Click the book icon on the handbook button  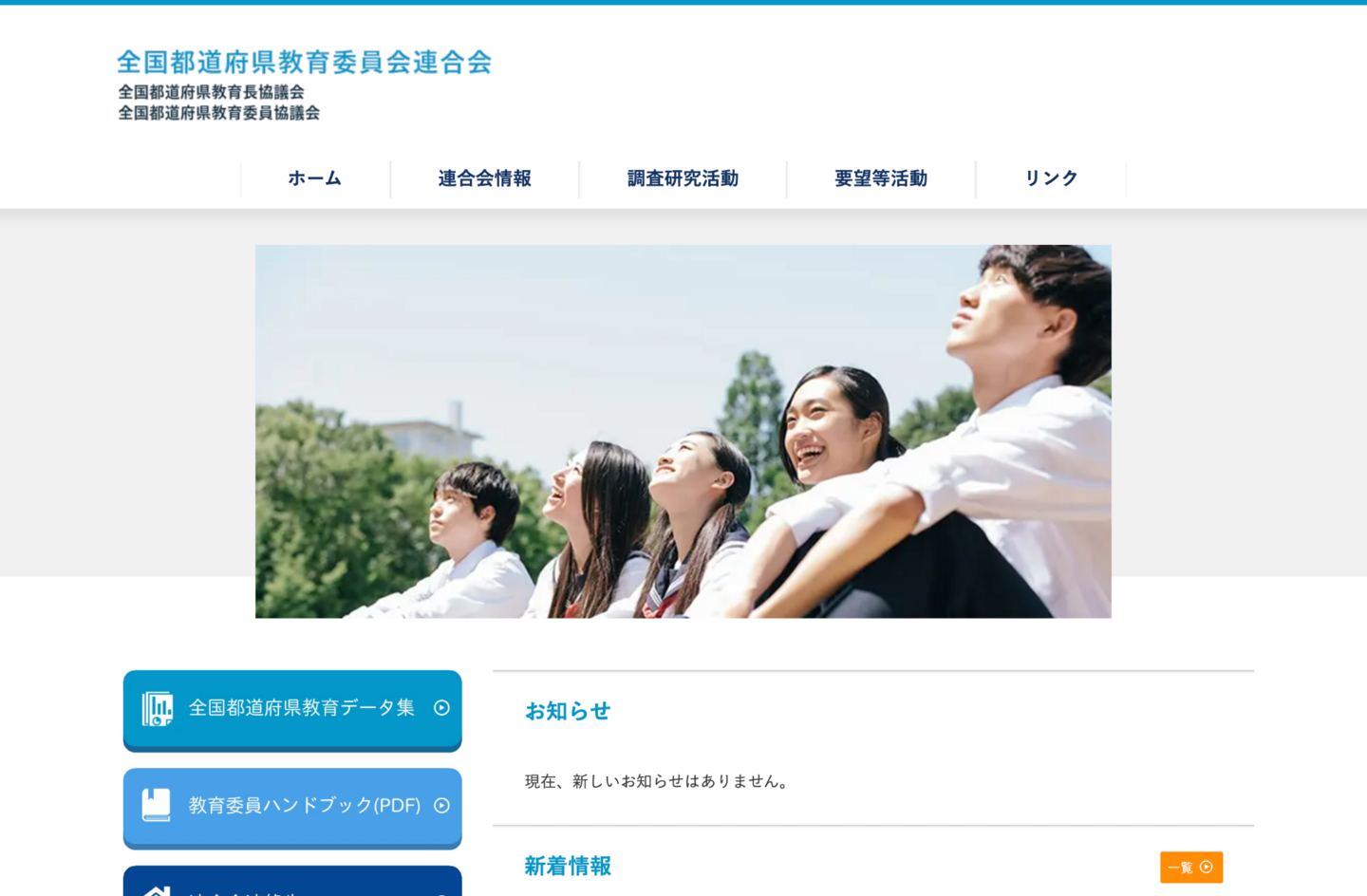point(157,805)
